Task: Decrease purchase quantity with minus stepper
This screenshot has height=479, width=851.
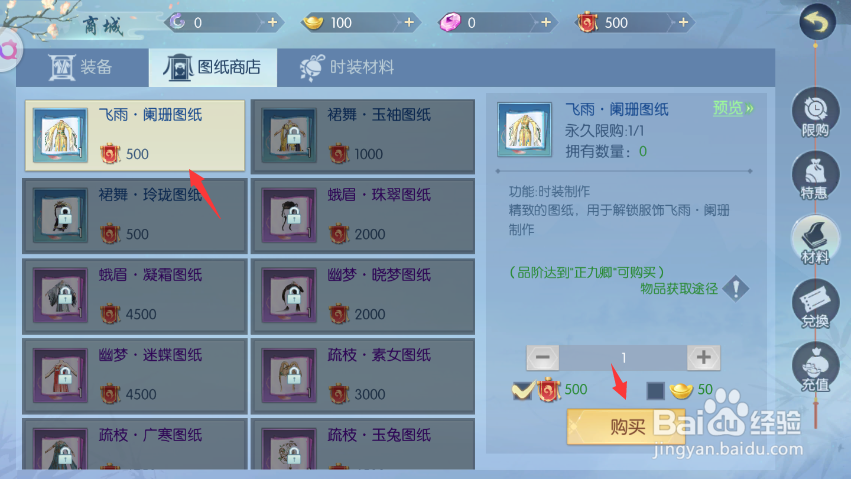Action: (543, 357)
